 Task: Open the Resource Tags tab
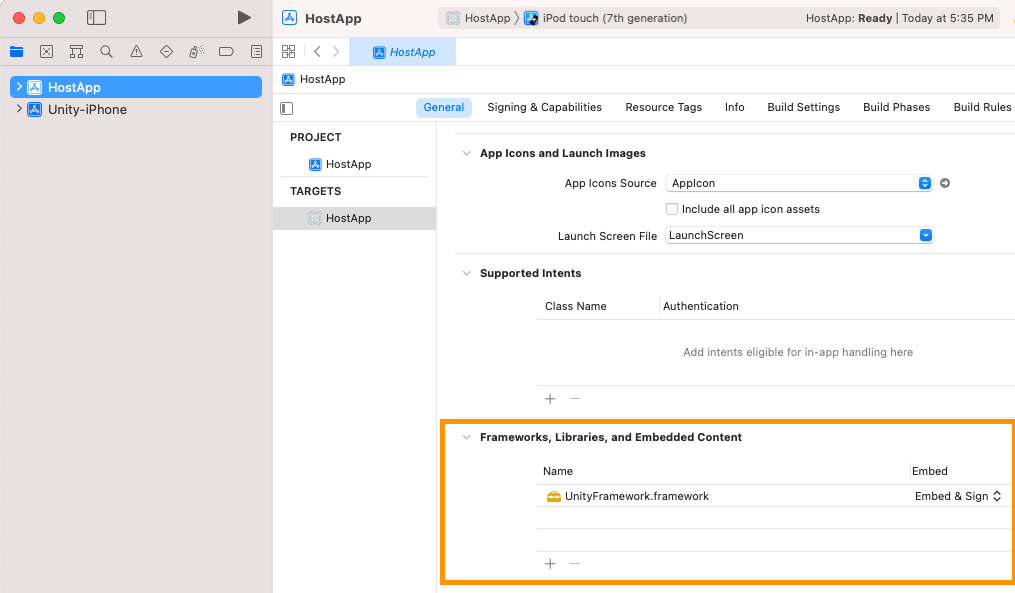[664, 107]
